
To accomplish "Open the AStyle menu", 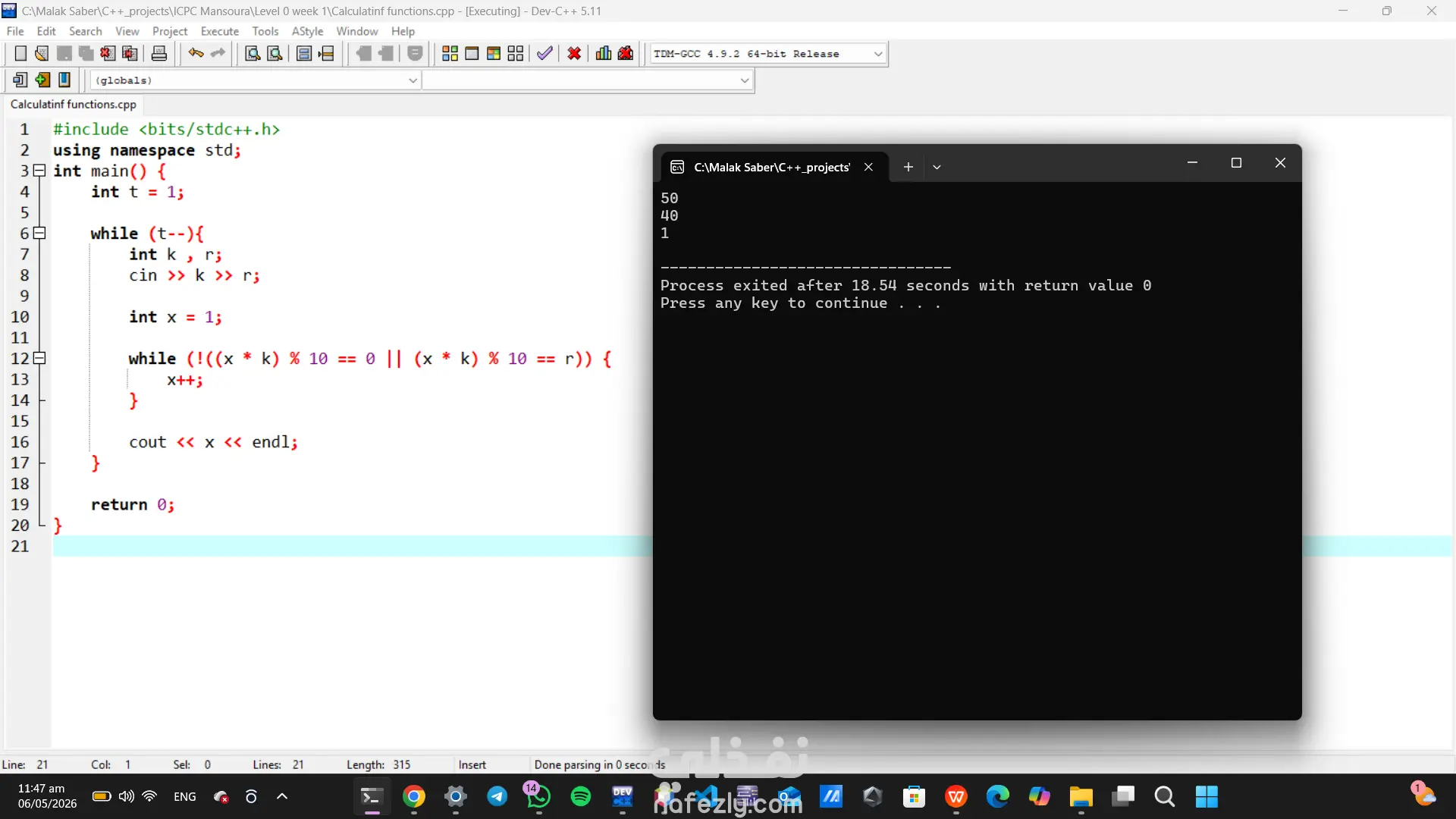I will coord(307,31).
